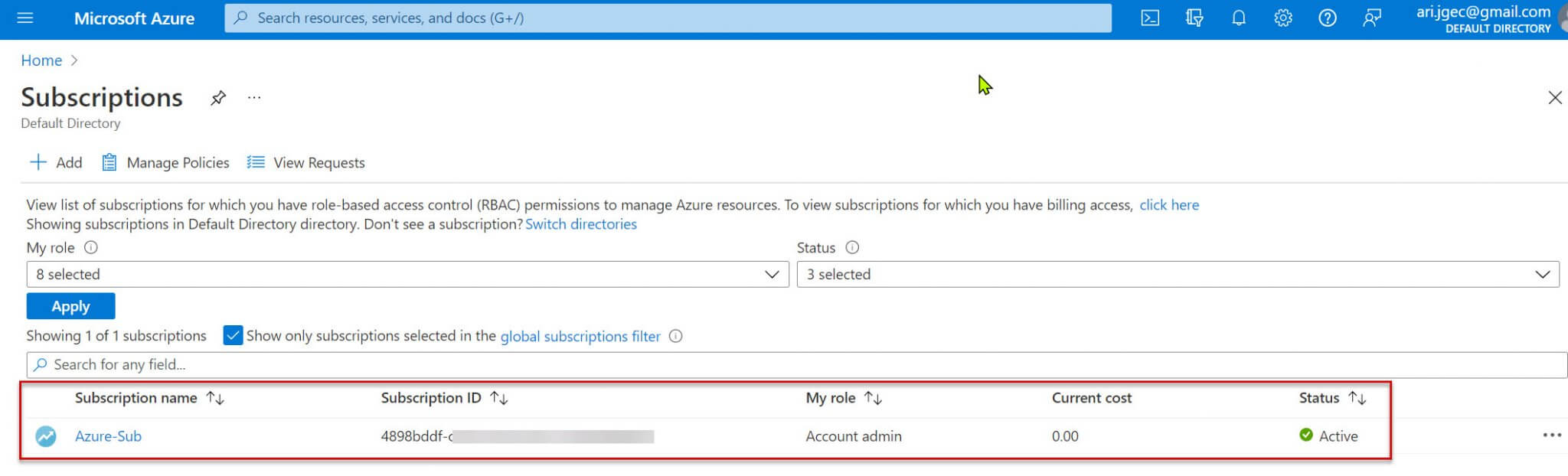
Task: Pin the Subscriptions page to dashboard
Action: click(x=218, y=98)
